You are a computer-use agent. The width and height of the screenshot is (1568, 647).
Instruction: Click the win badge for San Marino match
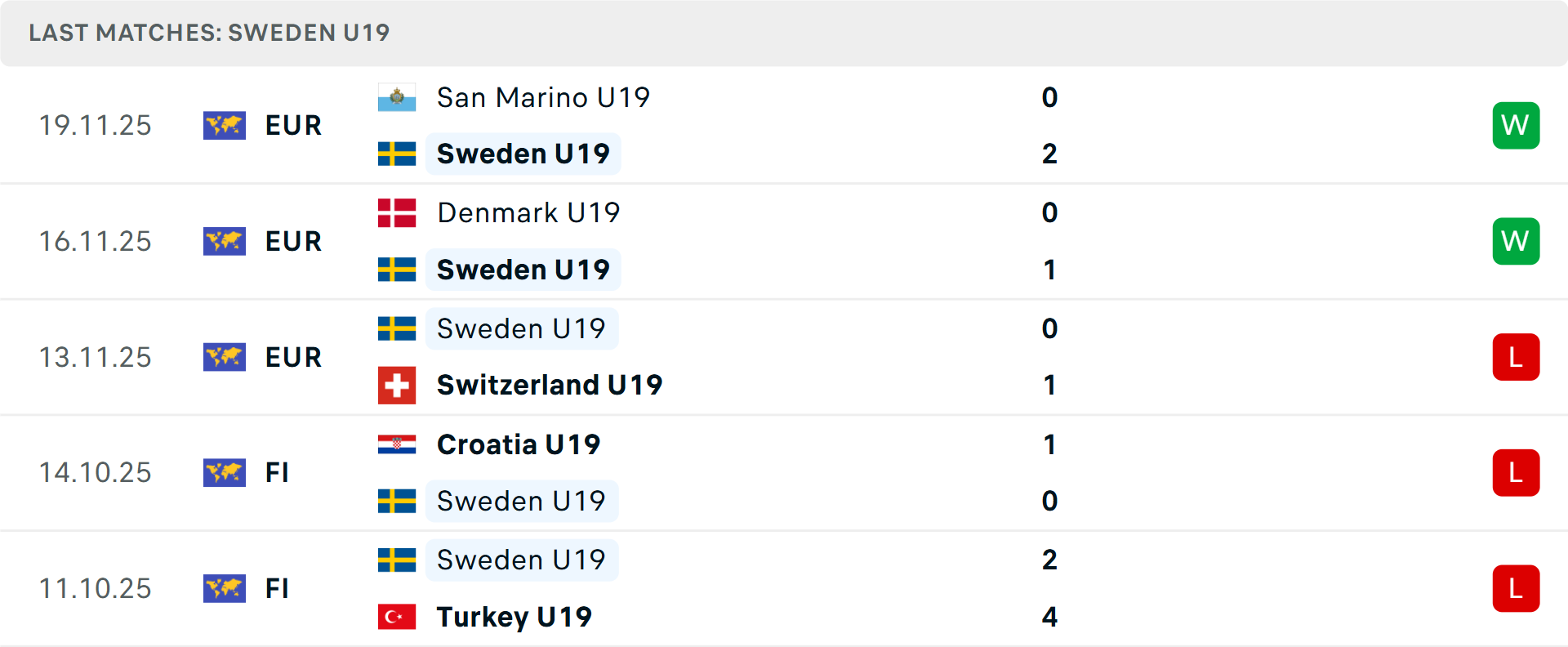pos(1516,126)
